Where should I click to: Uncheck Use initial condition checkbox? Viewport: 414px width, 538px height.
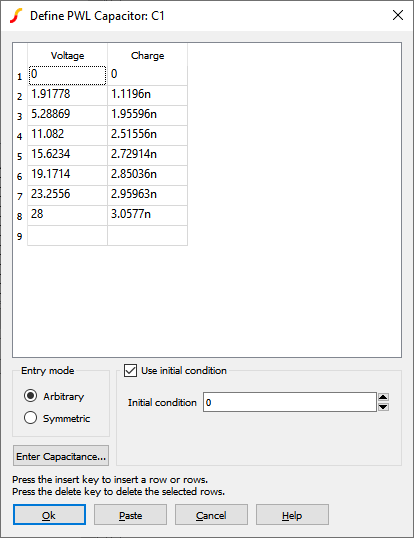[x=130, y=371]
